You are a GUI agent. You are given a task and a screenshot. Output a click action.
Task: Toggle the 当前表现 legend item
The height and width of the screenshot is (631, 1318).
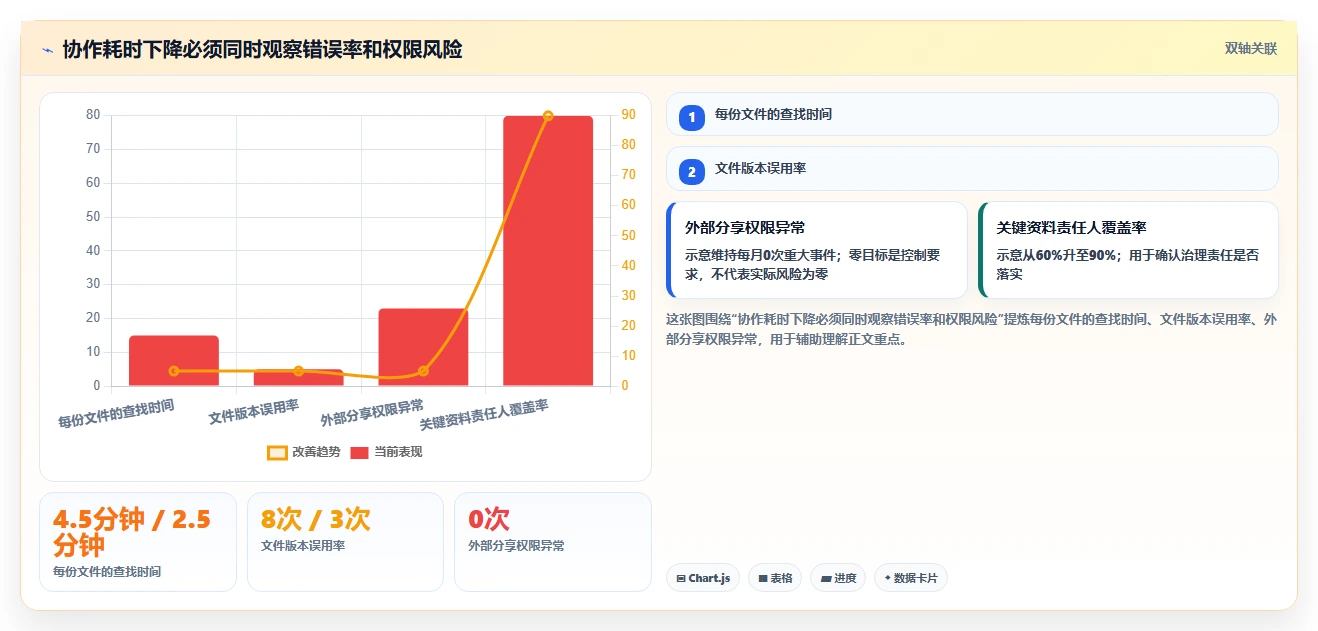click(386, 452)
